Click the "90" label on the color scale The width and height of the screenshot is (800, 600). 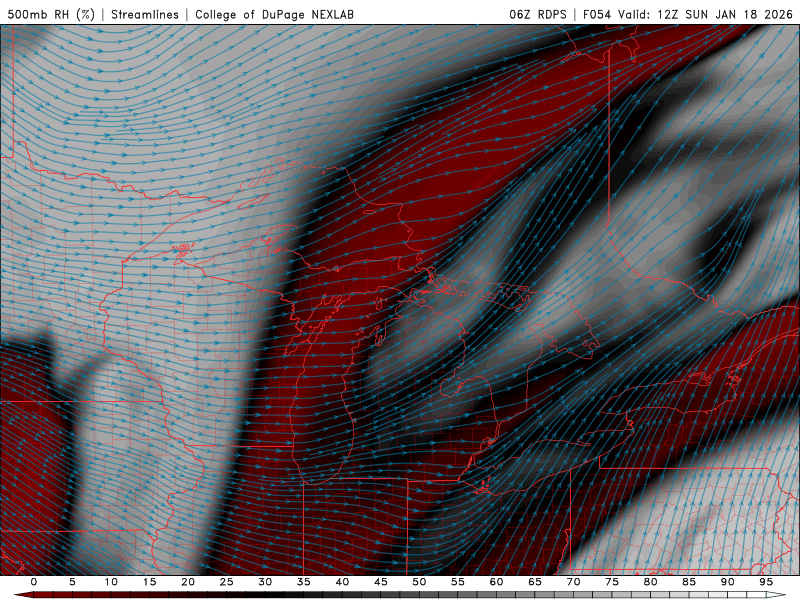[727, 582]
